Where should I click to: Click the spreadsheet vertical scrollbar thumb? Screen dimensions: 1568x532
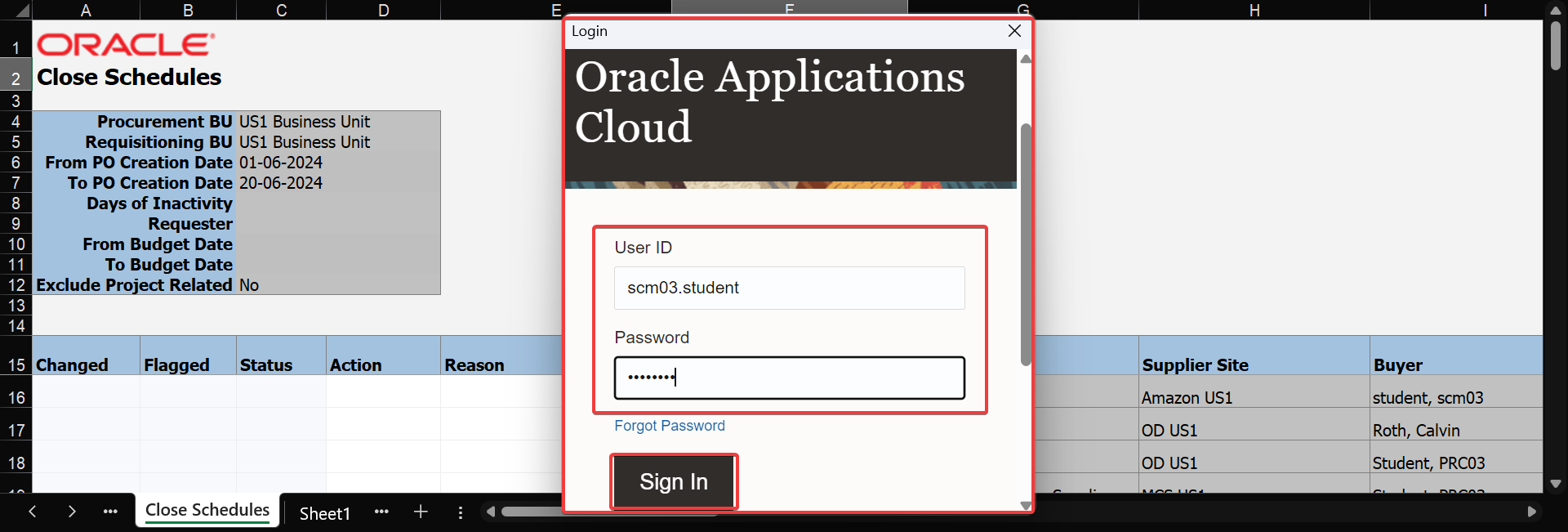point(1555,45)
